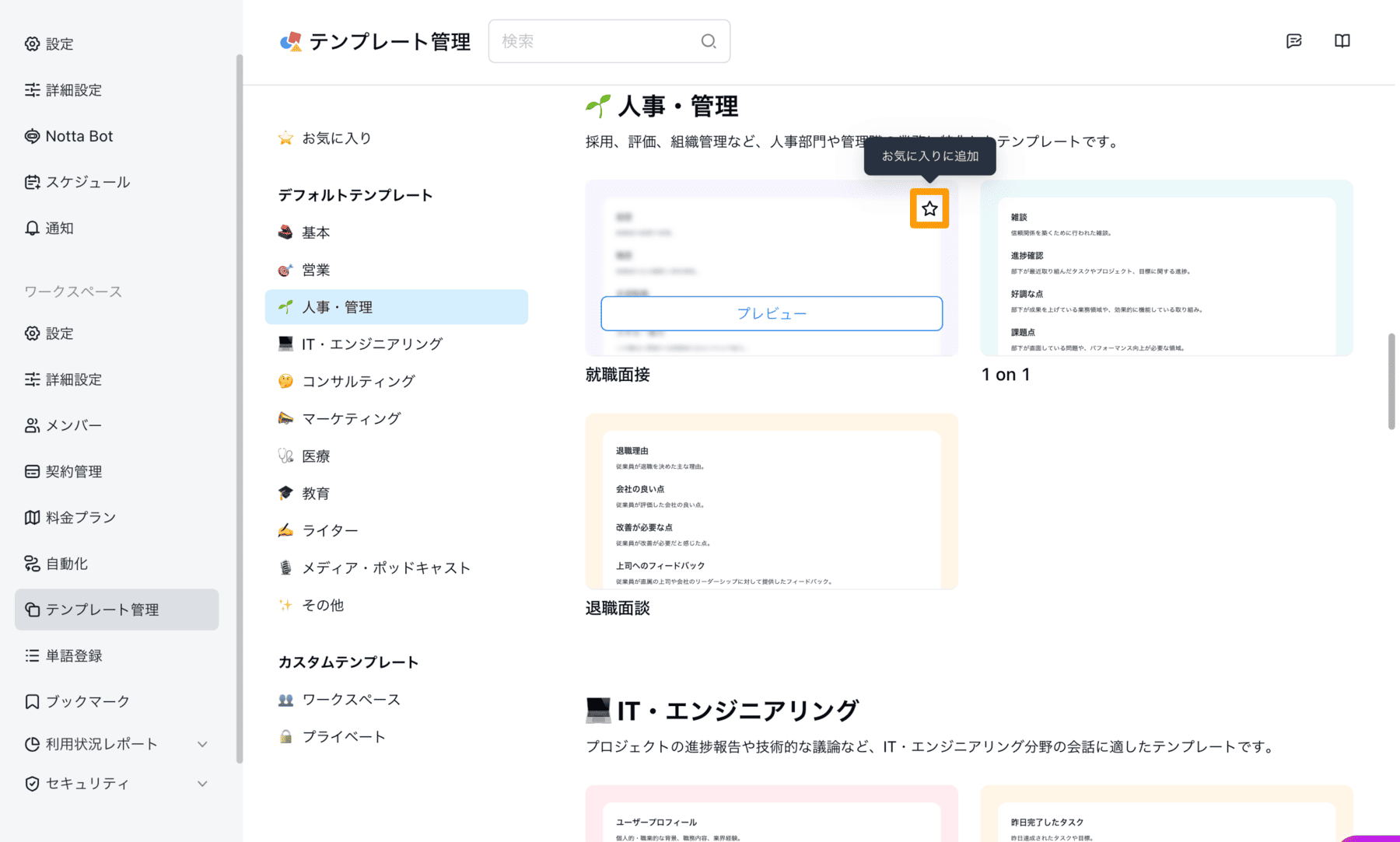The image size is (1400, 842).
Task: Open the help book icon in the header
Action: click(1342, 41)
